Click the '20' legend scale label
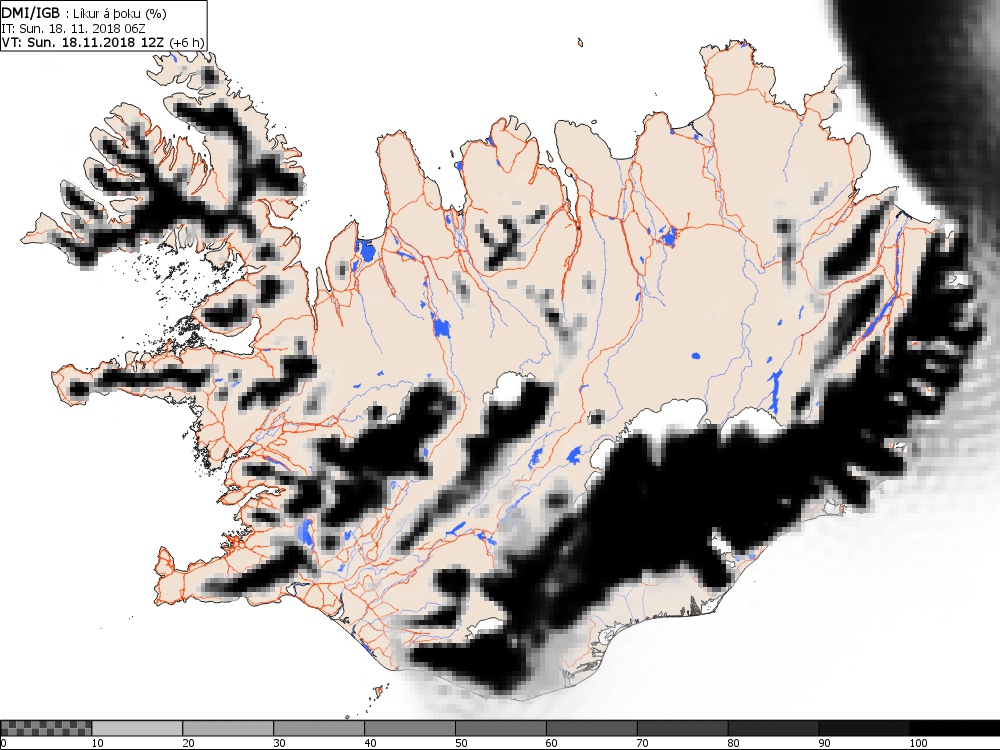Image resolution: width=1000 pixels, height=750 pixels. [x=189, y=743]
